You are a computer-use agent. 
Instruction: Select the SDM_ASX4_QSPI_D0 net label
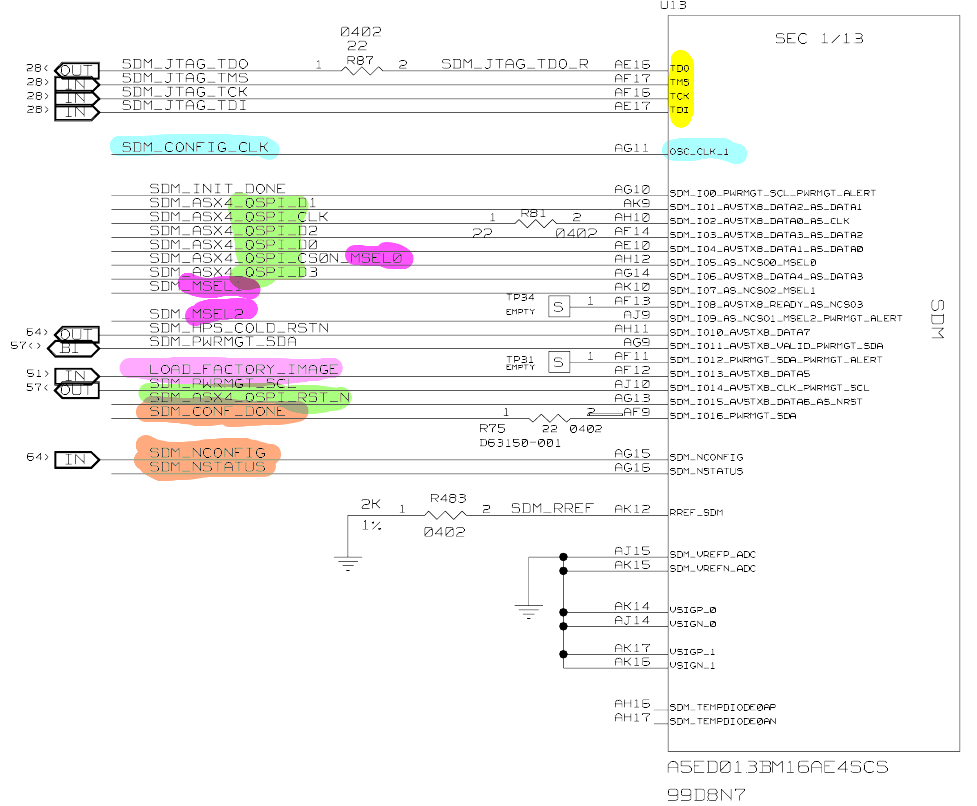pyautogui.click(x=233, y=244)
